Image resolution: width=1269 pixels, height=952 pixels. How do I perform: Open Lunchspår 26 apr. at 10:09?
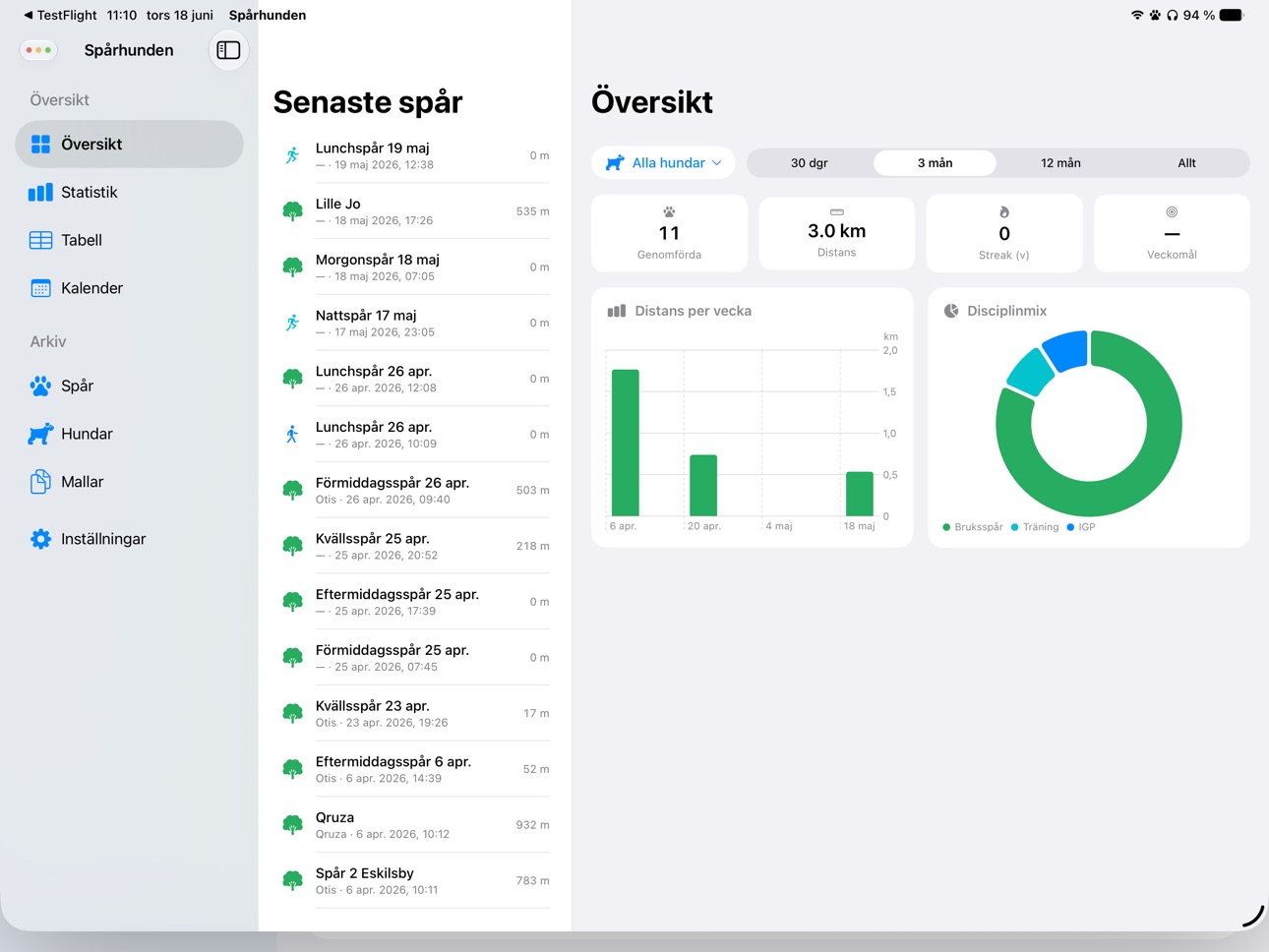(414, 435)
